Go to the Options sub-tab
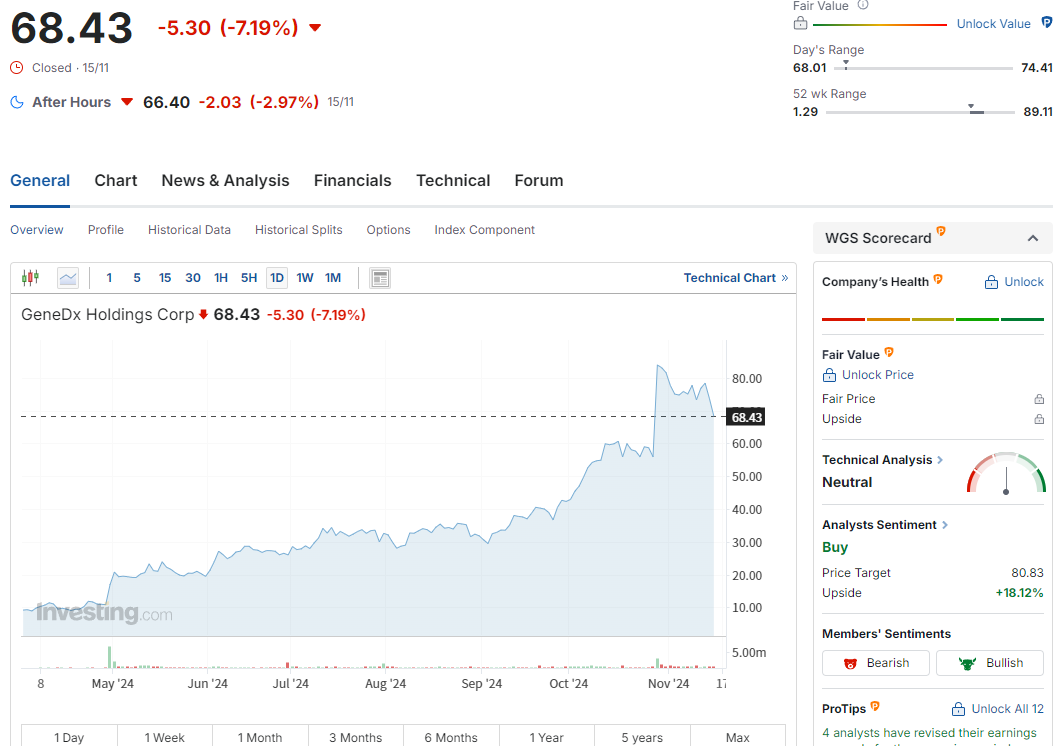 pos(388,230)
